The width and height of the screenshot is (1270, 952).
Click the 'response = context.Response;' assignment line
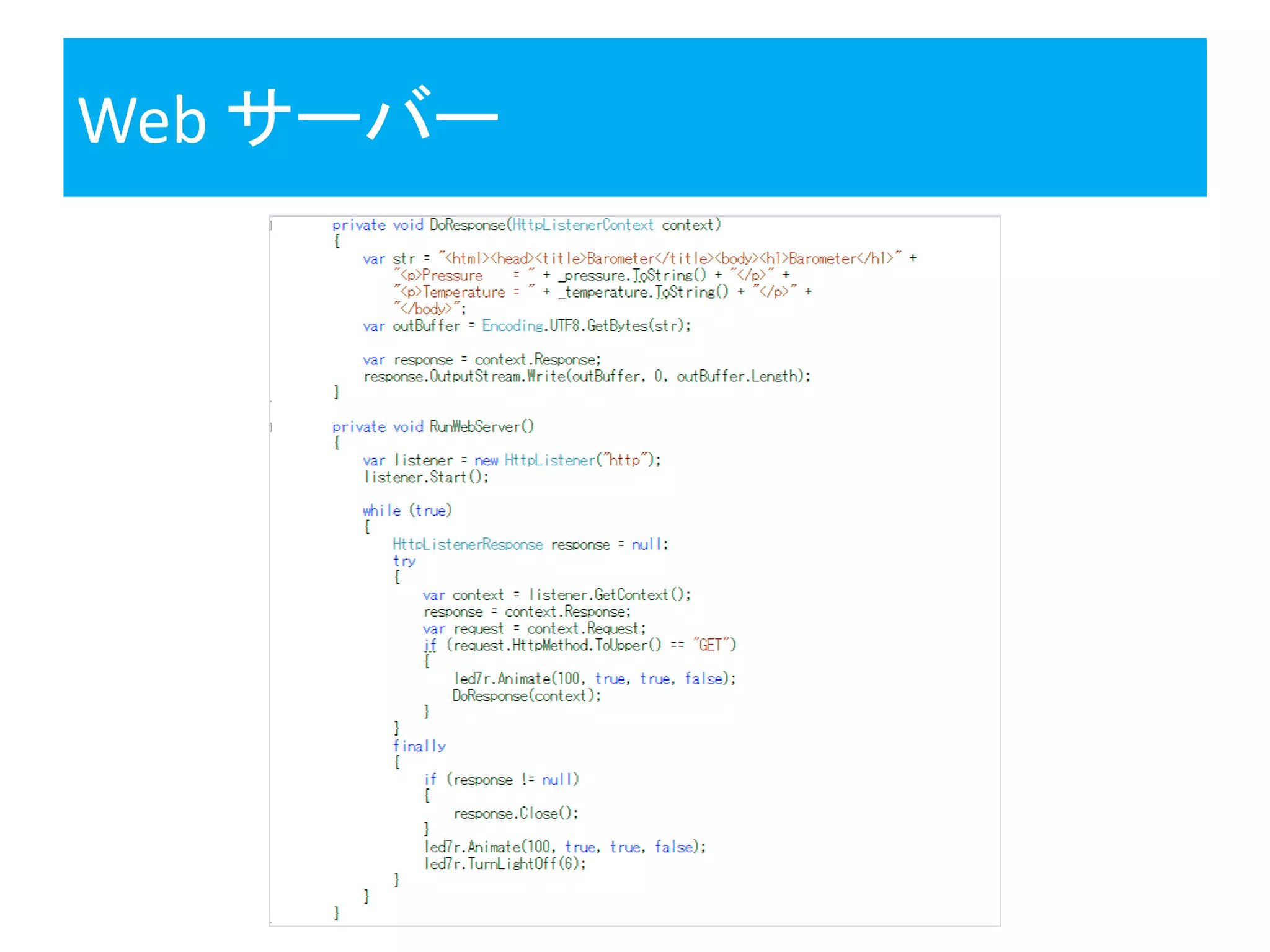(527, 612)
